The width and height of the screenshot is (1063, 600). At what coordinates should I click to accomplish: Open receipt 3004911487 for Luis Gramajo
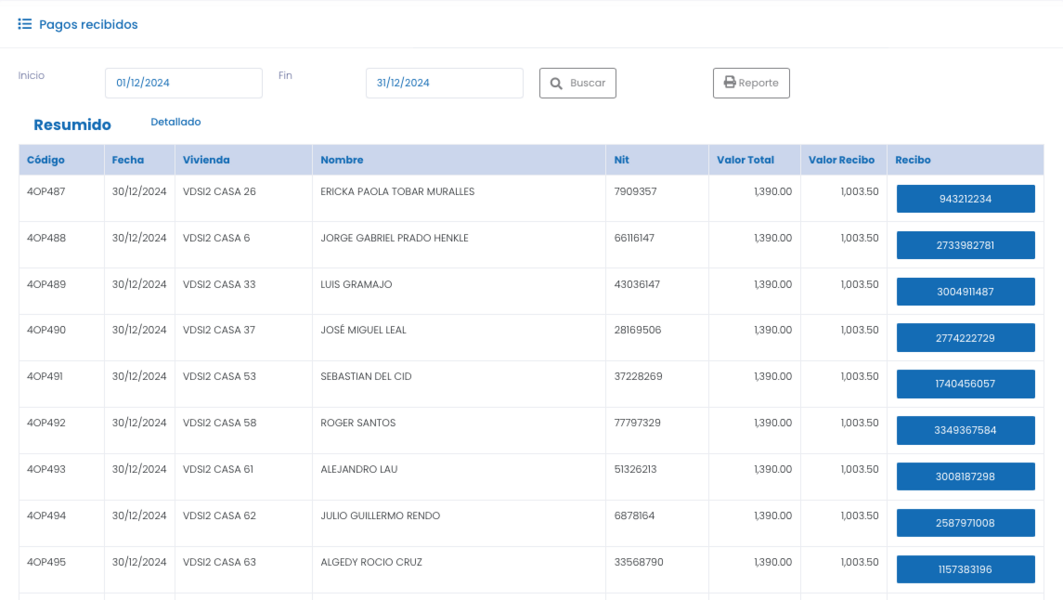(965, 292)
